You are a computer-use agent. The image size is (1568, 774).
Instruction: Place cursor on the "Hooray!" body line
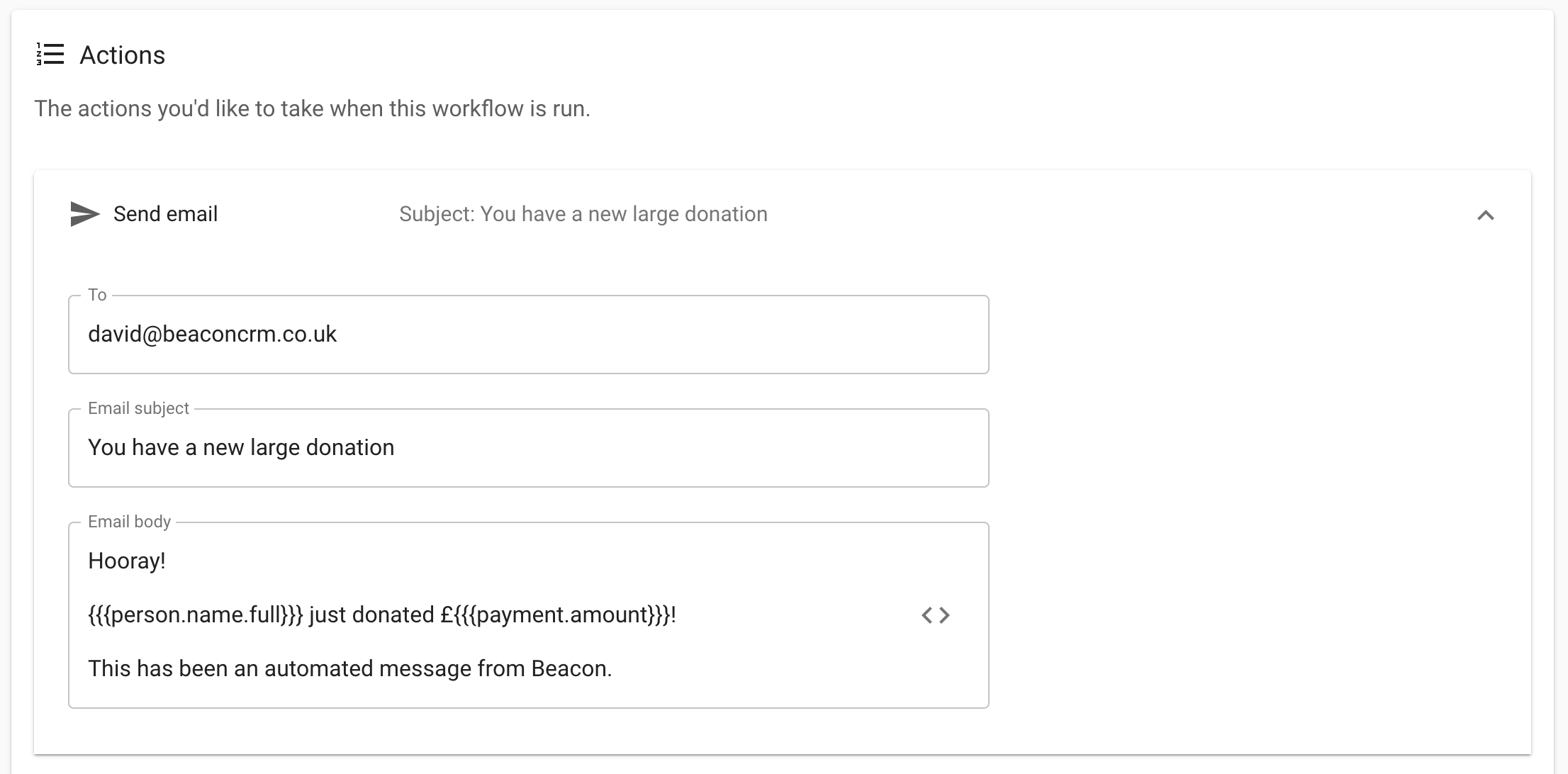(x=127, y=561)
